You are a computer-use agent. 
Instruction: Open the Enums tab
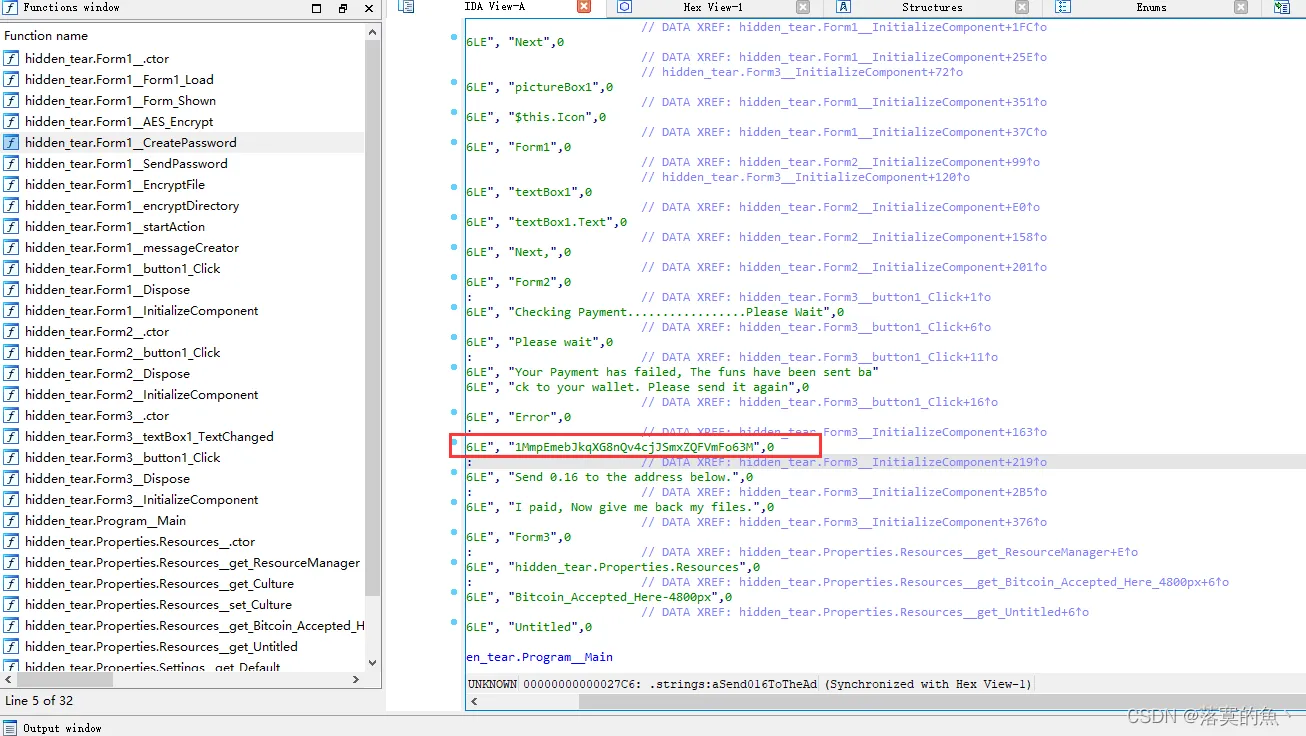(1151, 7)
